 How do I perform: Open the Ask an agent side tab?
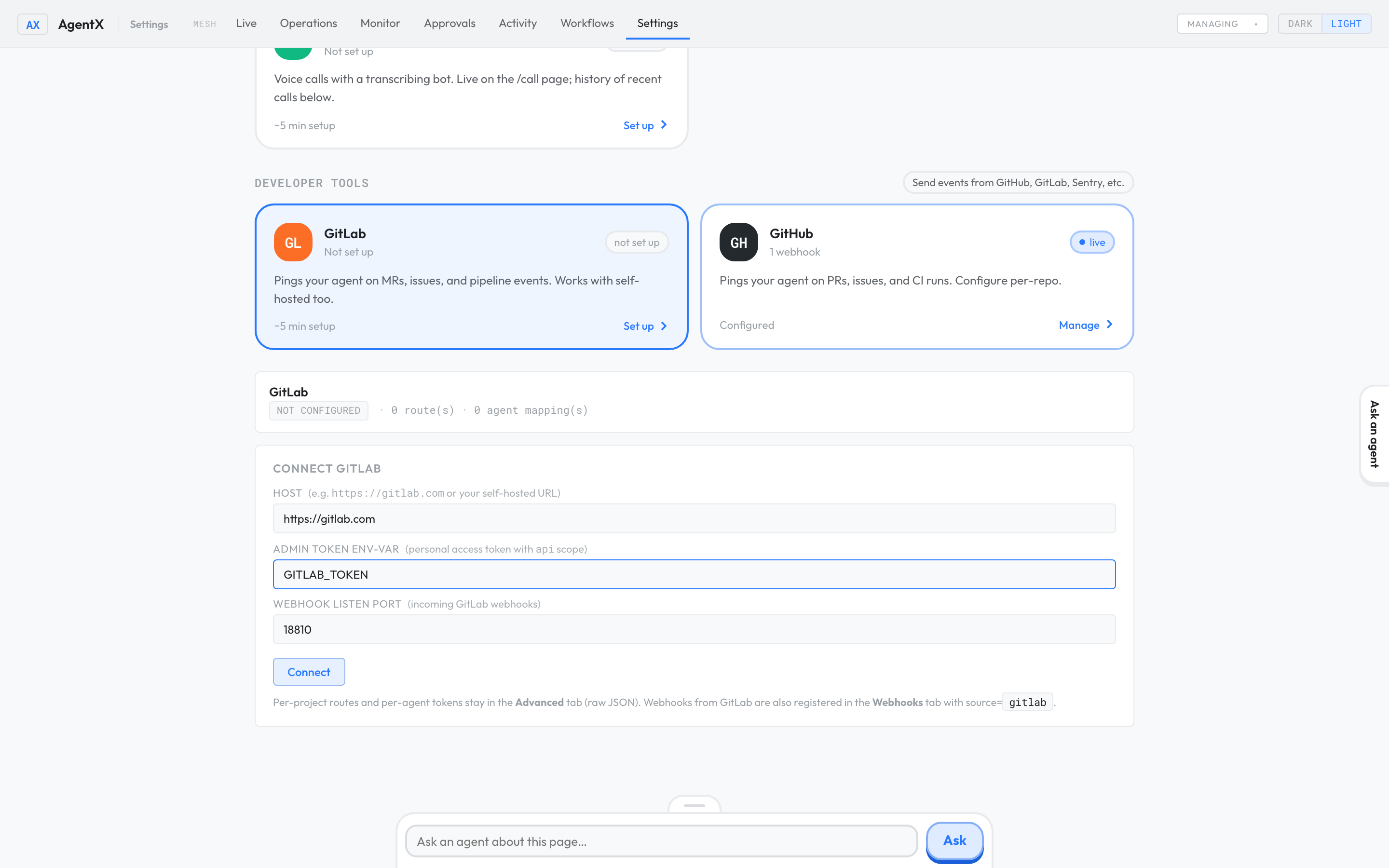pyautogui.click(x=1374, y=434)
